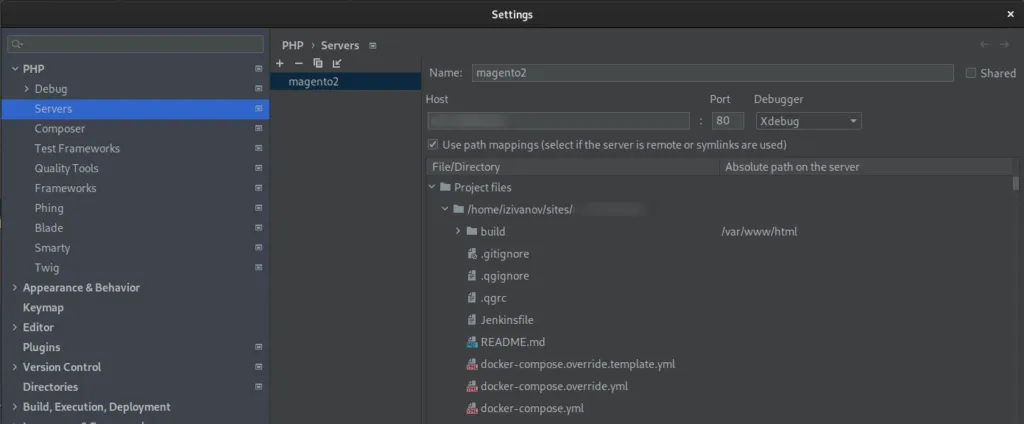Open Test Frameworks settings page

[77, 148]
